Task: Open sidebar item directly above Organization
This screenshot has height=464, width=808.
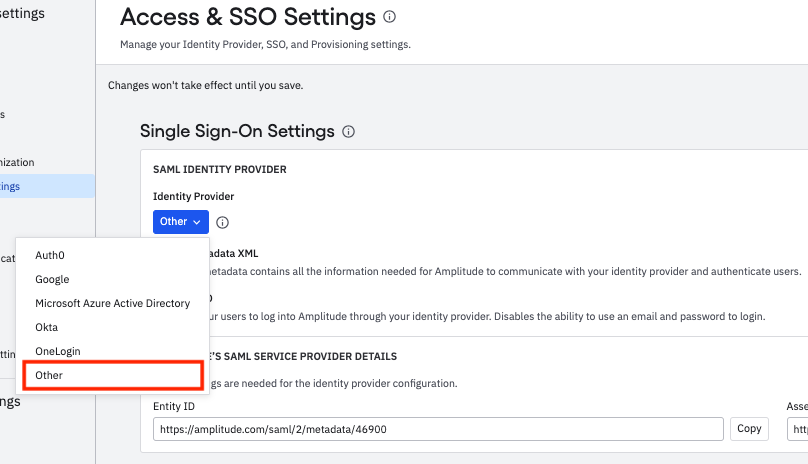Action: [4, 115]
